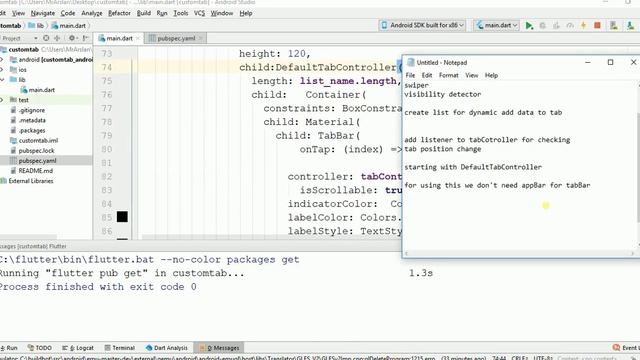Run the app with green play button
640x360 pixels.
[529, 25]
